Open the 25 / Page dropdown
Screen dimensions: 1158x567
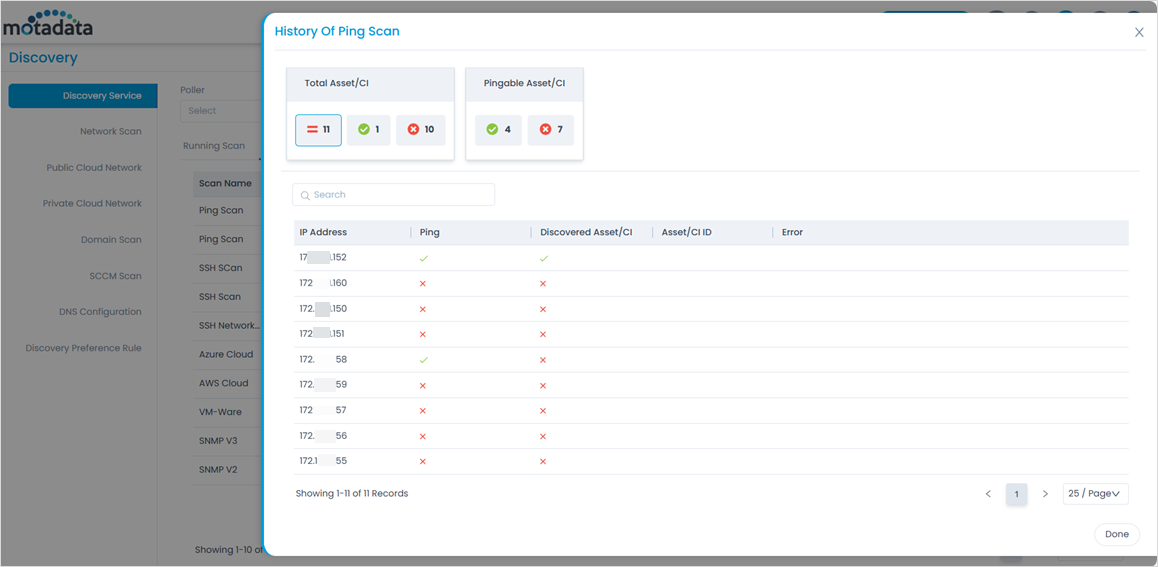tap(1095, 494)
